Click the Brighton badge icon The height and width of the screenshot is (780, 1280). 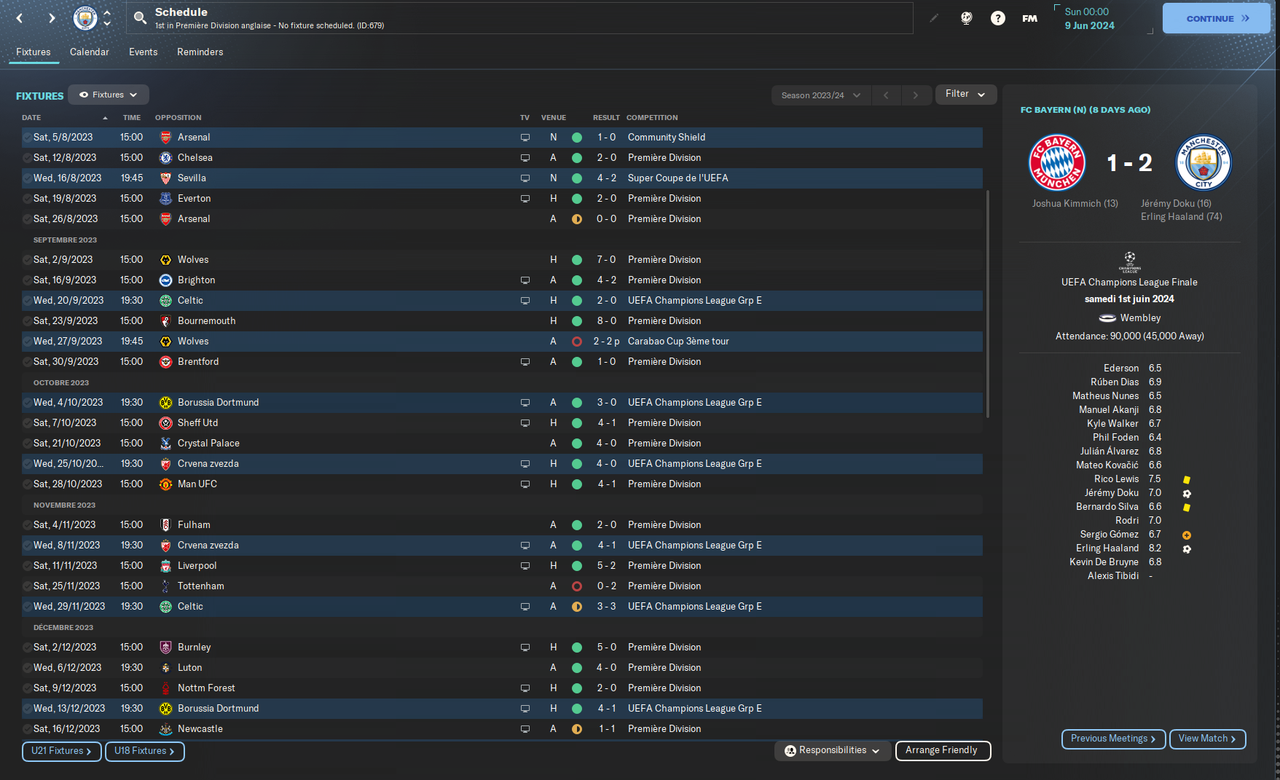[166, 280]
